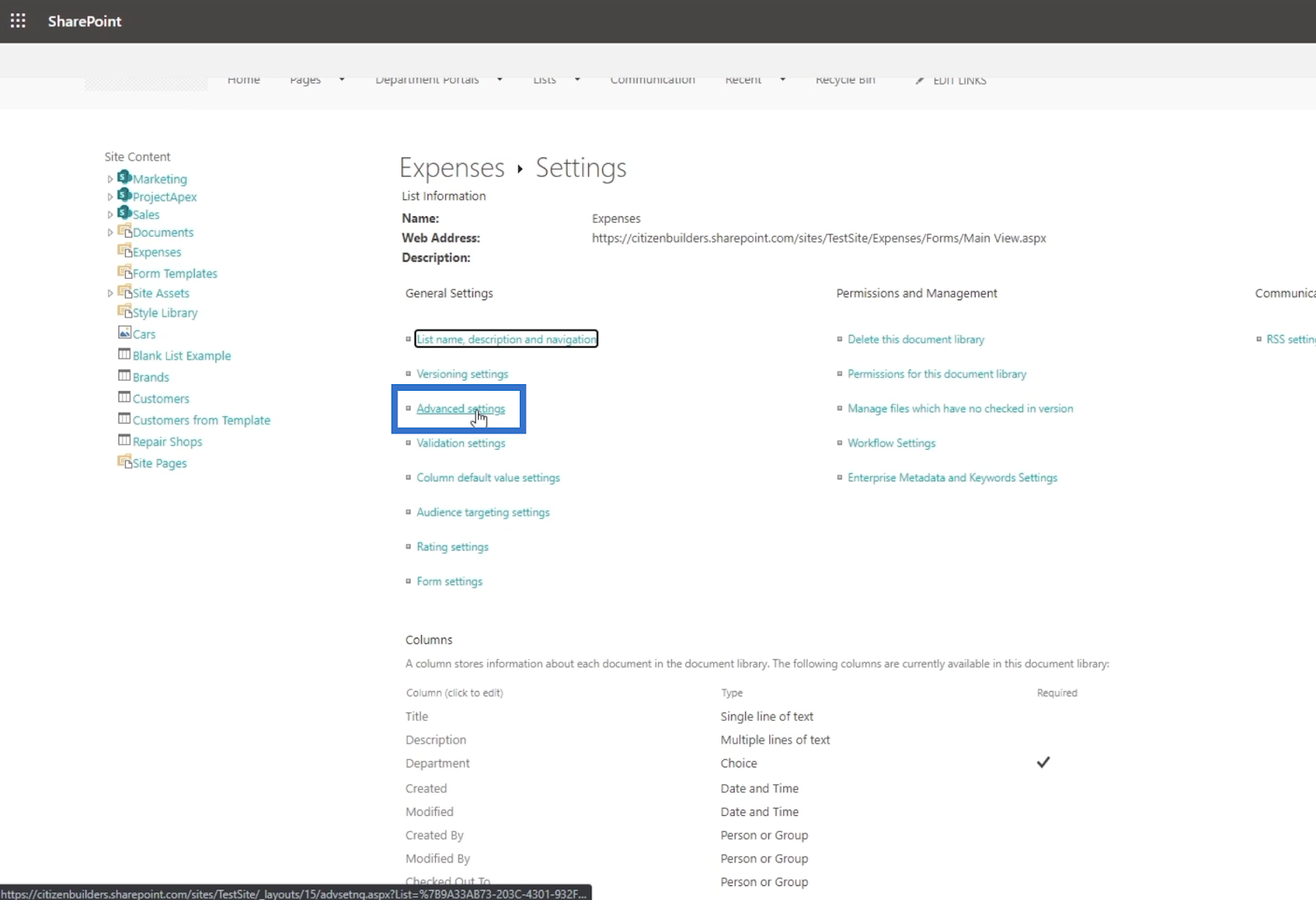
Task: Select Repair Shops in Site Content
Action: point(167,441)
